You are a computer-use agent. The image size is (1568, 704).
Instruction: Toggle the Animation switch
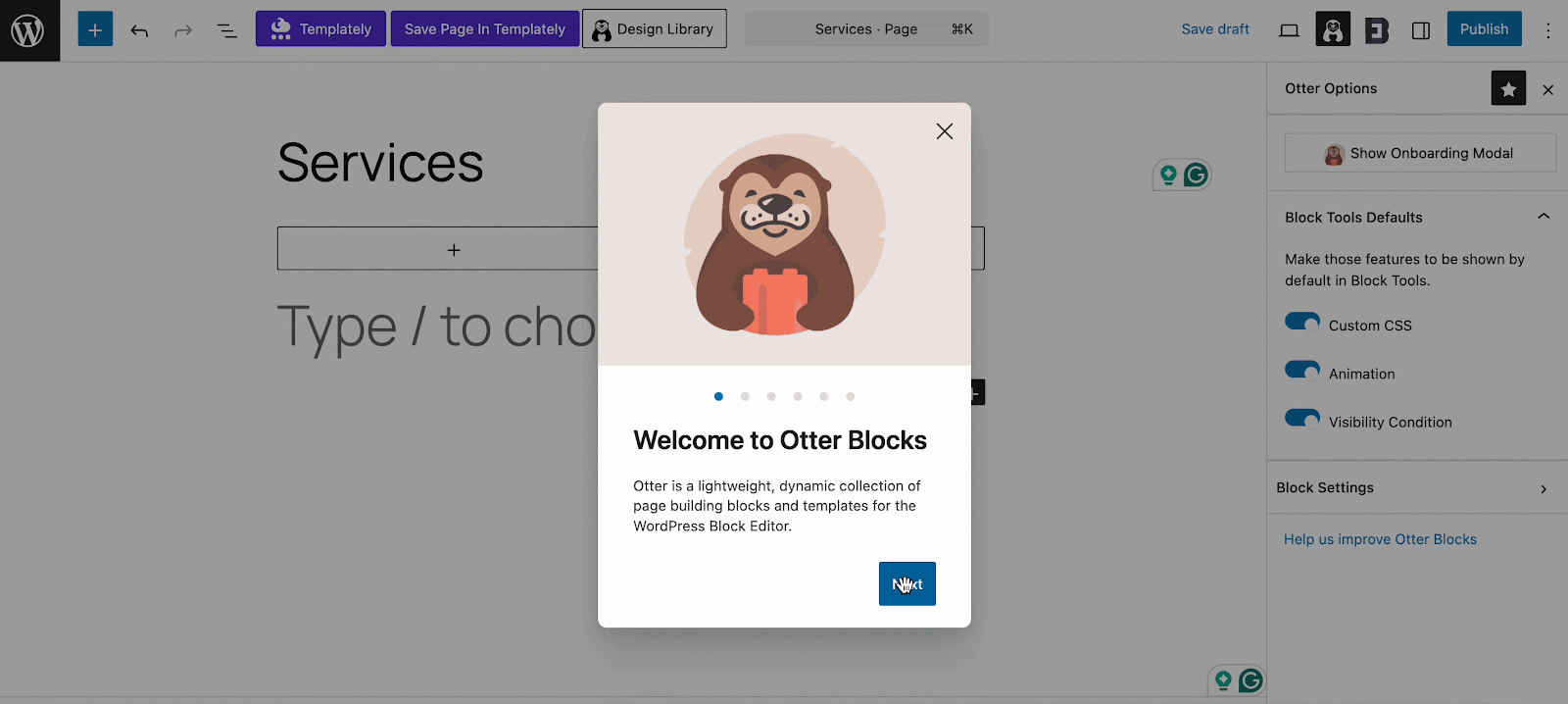click(1302, 371)
